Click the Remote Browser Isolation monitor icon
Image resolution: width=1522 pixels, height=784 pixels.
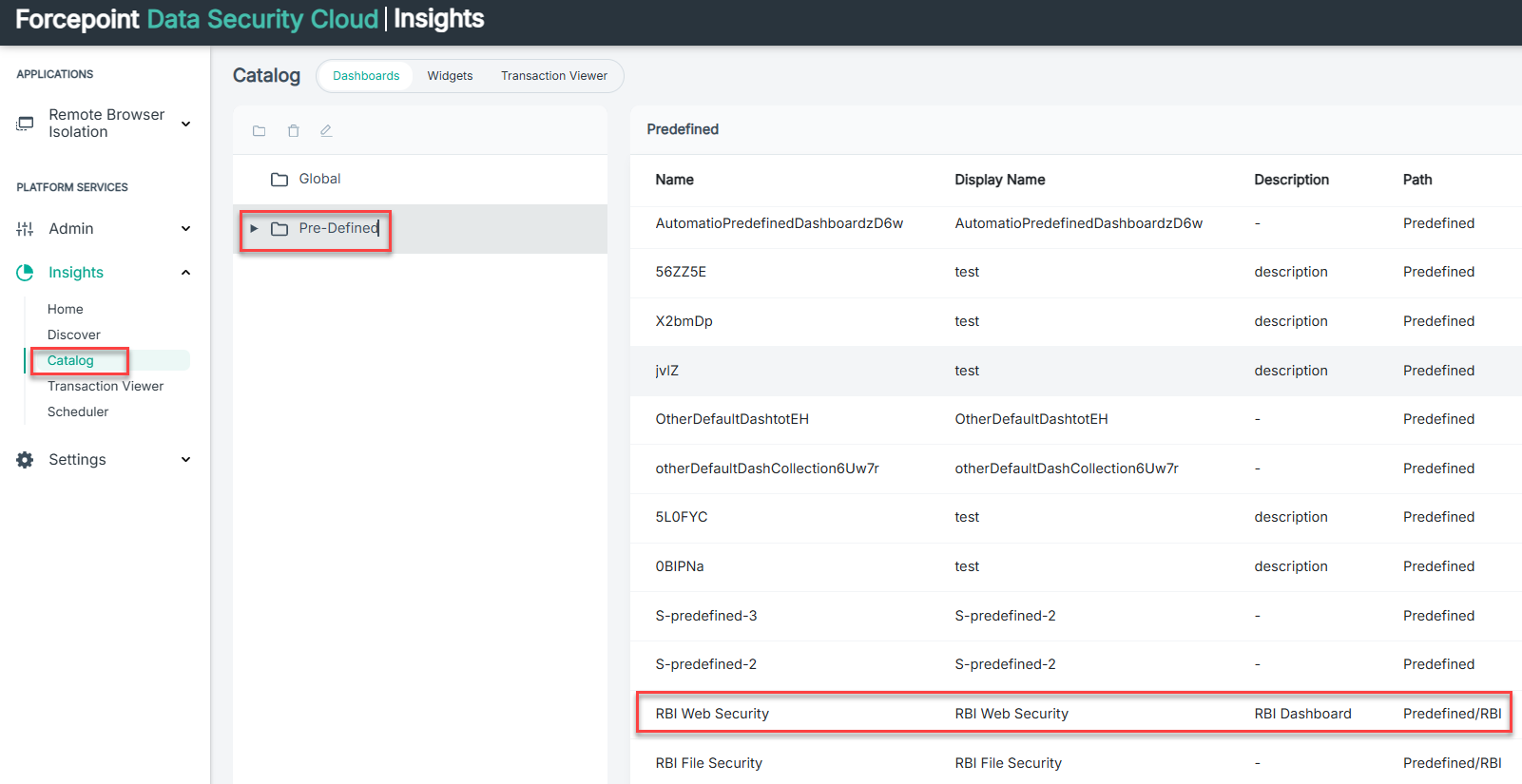coord(25,124)
